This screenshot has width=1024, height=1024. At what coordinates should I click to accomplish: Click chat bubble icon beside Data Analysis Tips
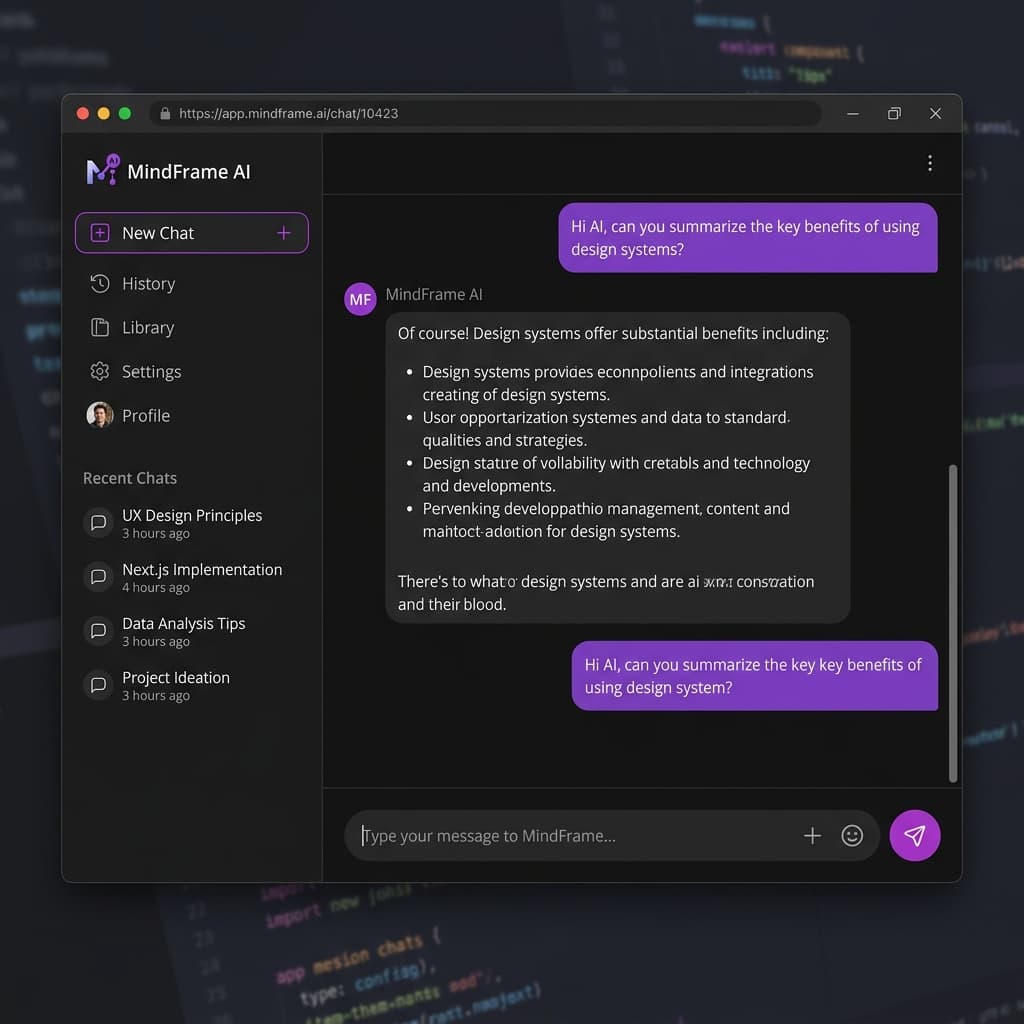click(99, 631)
